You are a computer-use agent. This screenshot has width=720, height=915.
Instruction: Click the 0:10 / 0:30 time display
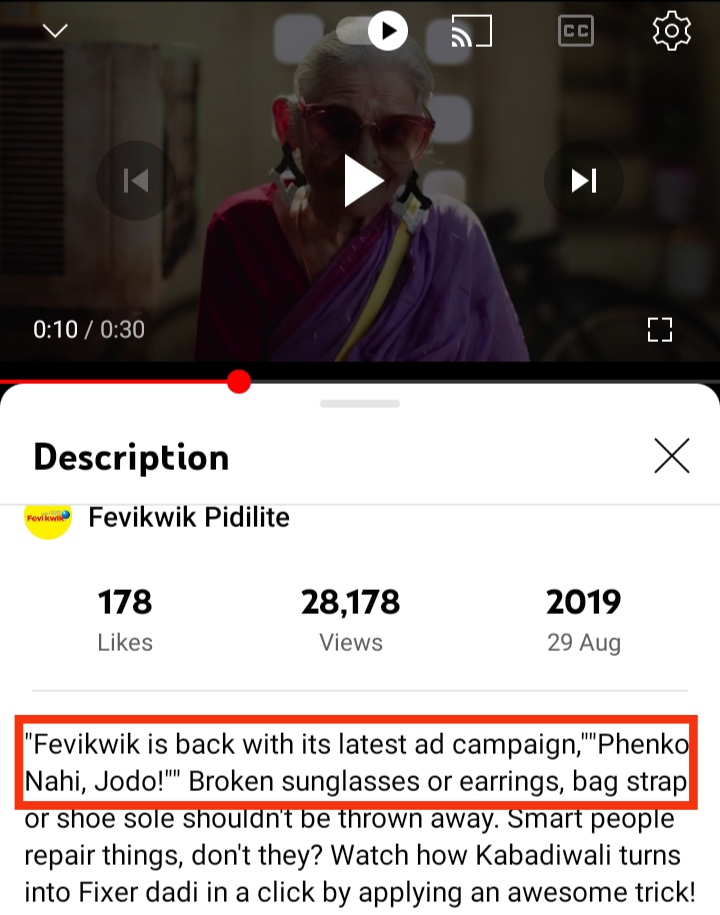pyautogui.click(x=89, y=330)
